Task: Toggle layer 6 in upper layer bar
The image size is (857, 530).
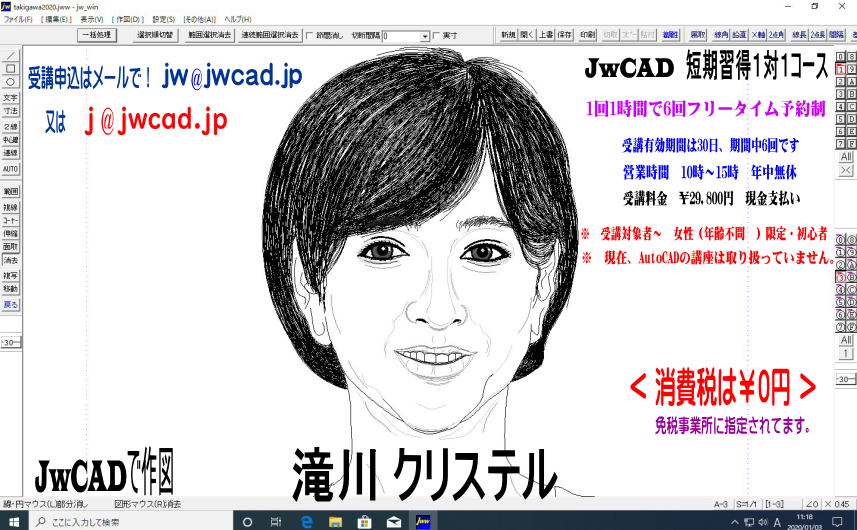Action: click(x=841, y=132)
